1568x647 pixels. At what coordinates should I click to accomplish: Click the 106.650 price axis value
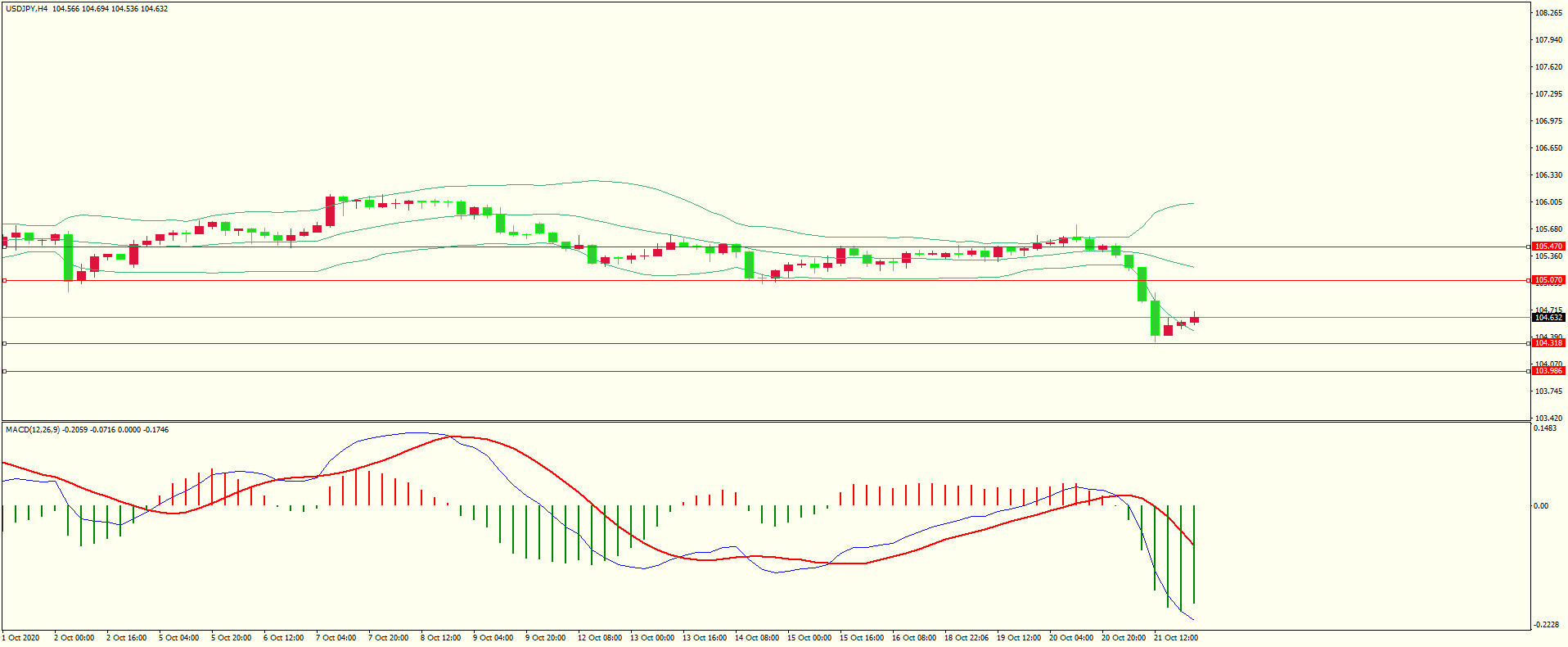click(1548, 148)
